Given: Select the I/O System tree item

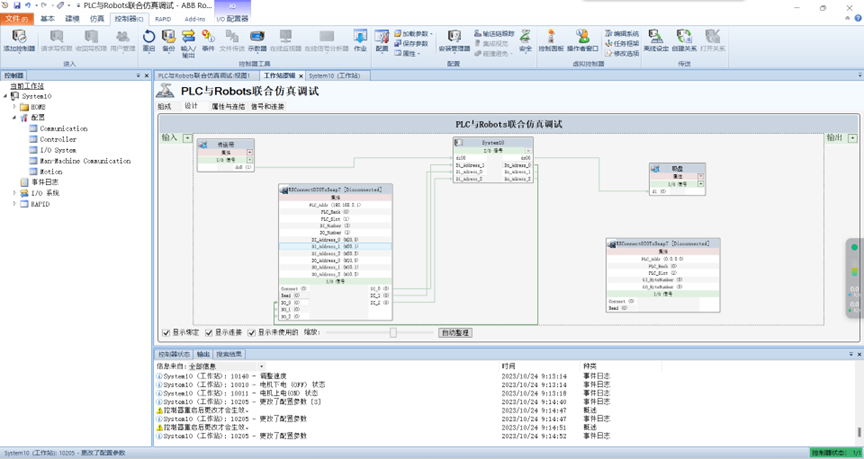Looking at the screenshot, I should [58, 150].
